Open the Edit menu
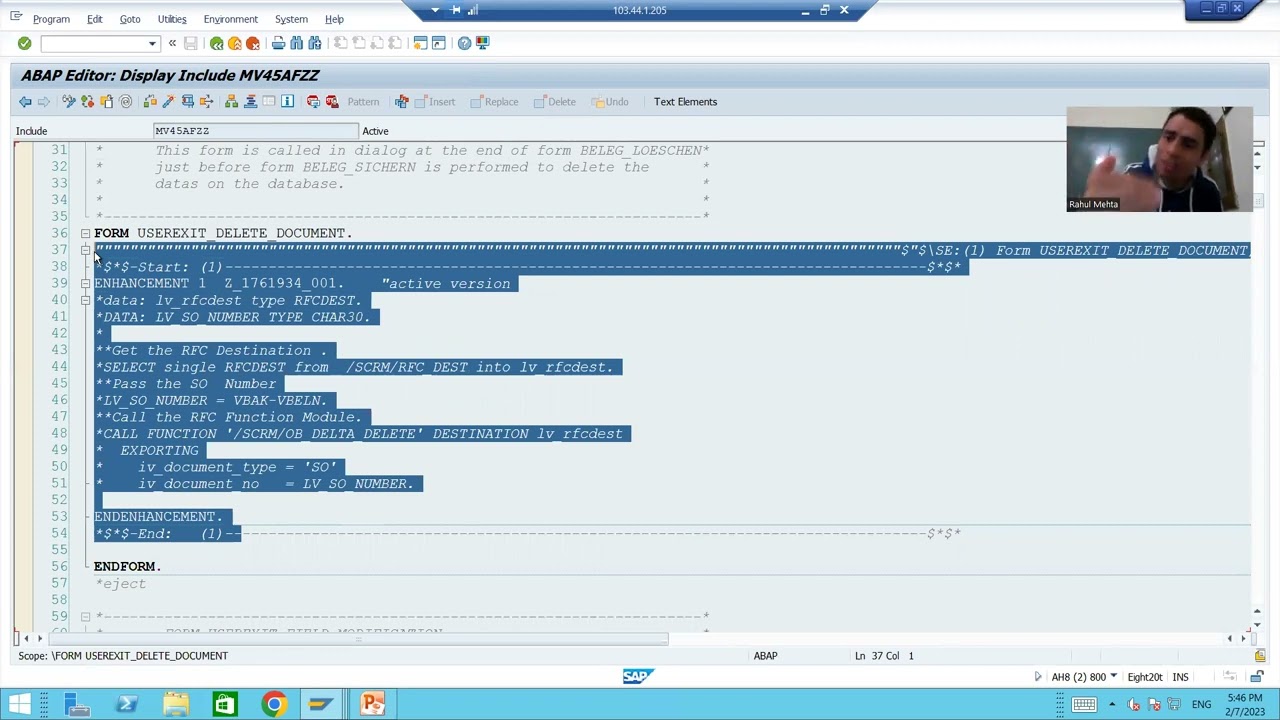The height and width of the screenshot is (720, 1280). click(94, 19)
